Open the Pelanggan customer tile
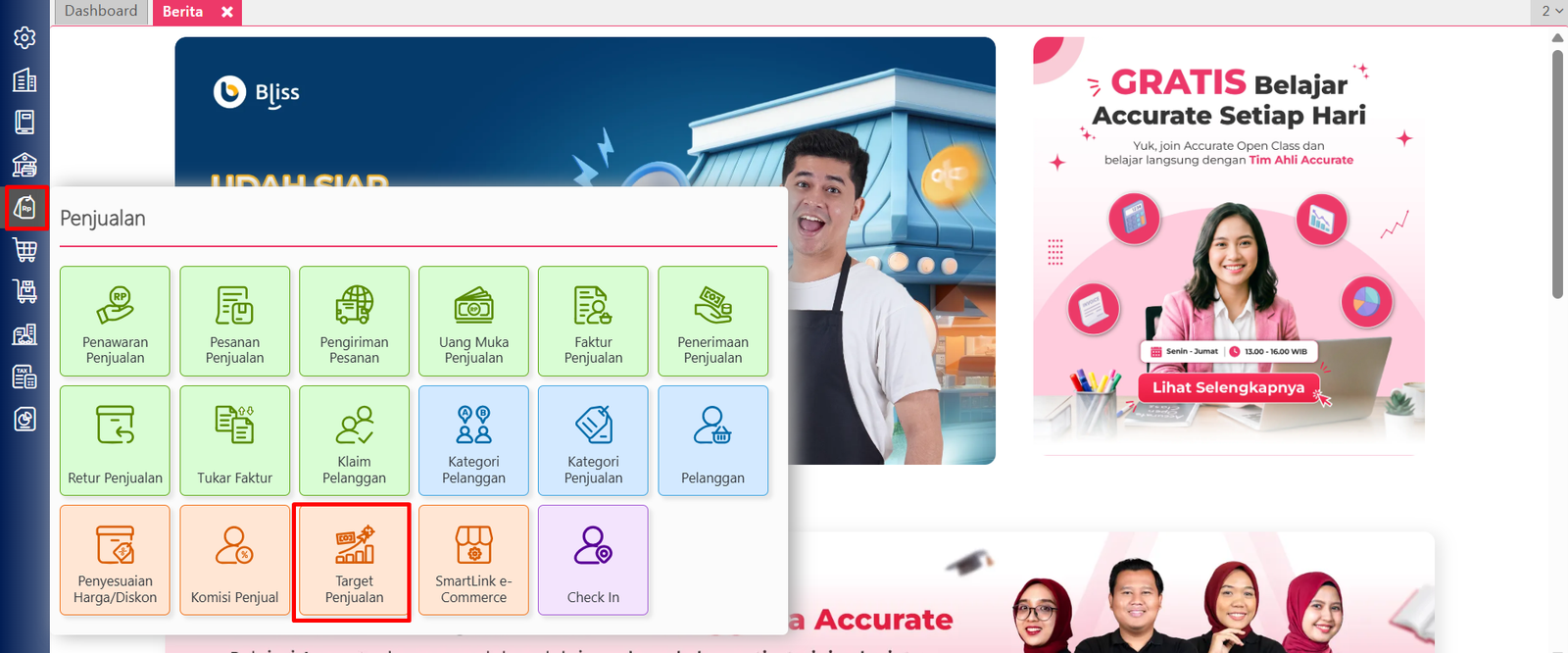Viewport: 1568px width, 653px height. point(712,441)
